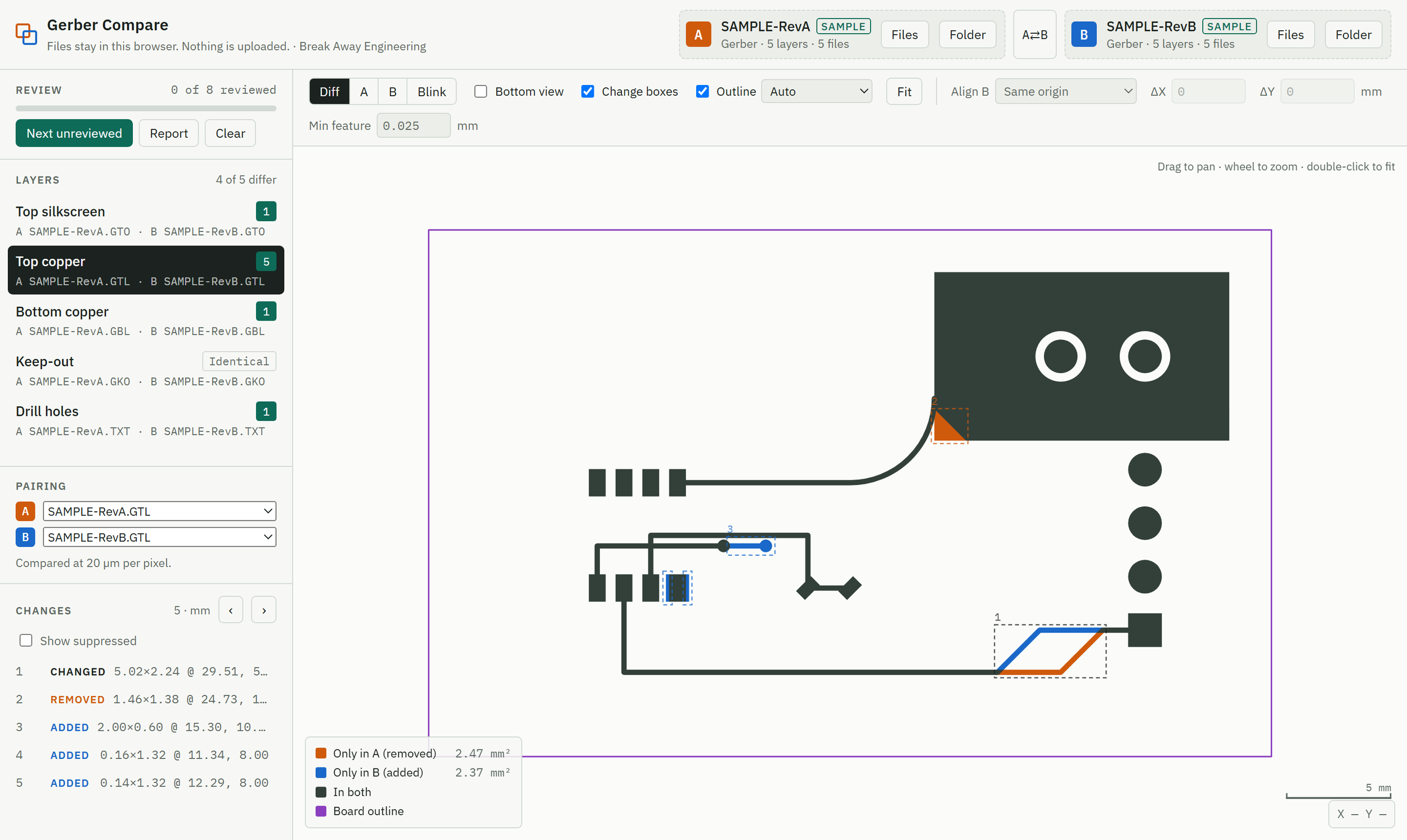This screenshot has height=840, width=1407.
Task: Go to next change arrow
Action: click(x=264, y=610)
